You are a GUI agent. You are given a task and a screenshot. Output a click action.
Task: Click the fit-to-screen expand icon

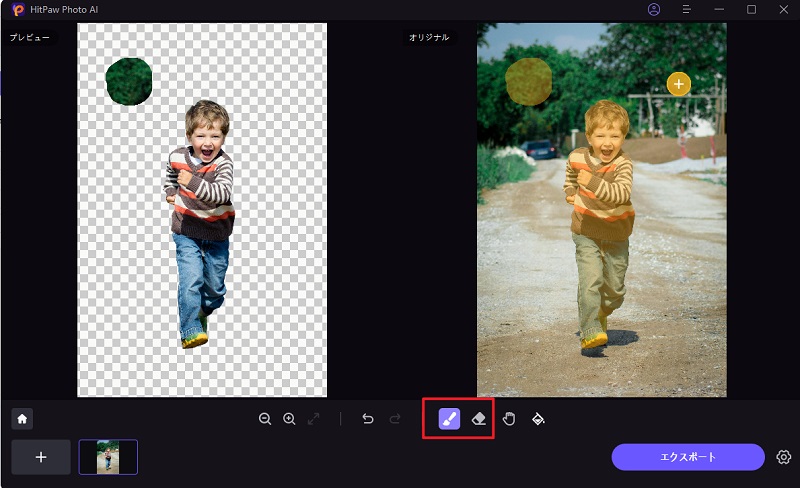coord(314,419)
